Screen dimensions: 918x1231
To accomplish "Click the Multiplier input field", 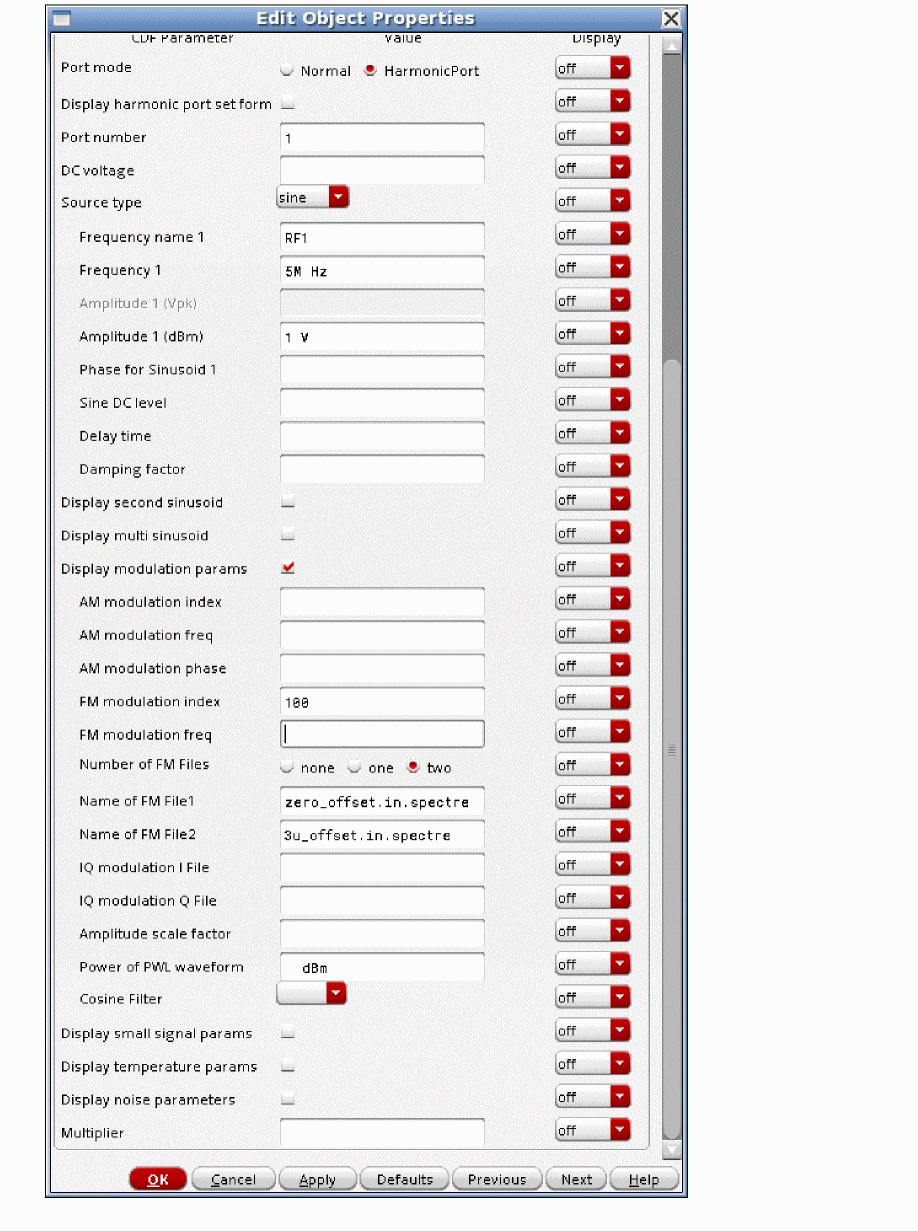I will [382, 1132].
